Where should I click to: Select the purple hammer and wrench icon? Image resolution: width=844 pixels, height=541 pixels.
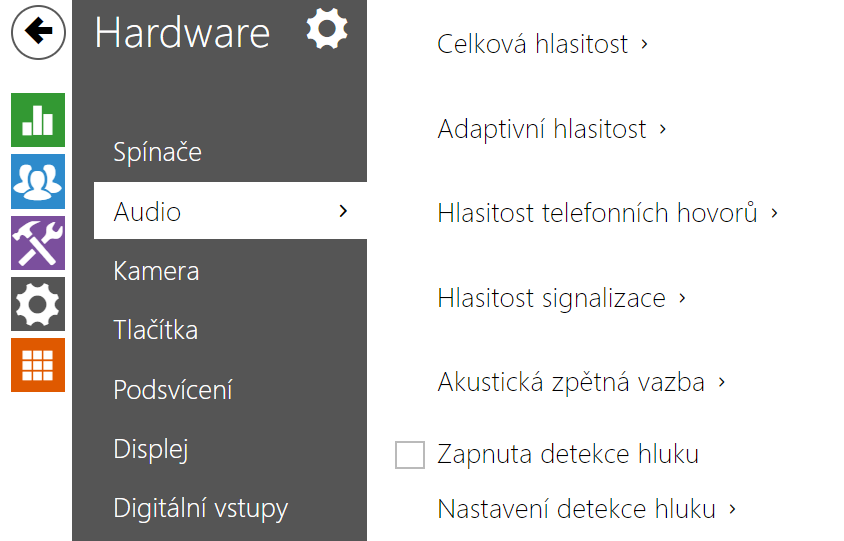(38, 242)
